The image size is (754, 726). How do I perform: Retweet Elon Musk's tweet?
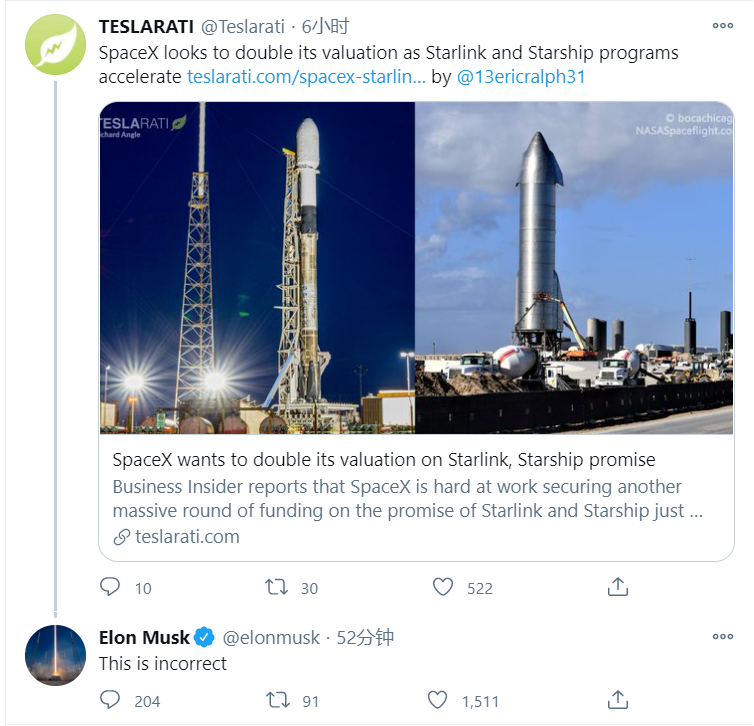pos(276,700)
